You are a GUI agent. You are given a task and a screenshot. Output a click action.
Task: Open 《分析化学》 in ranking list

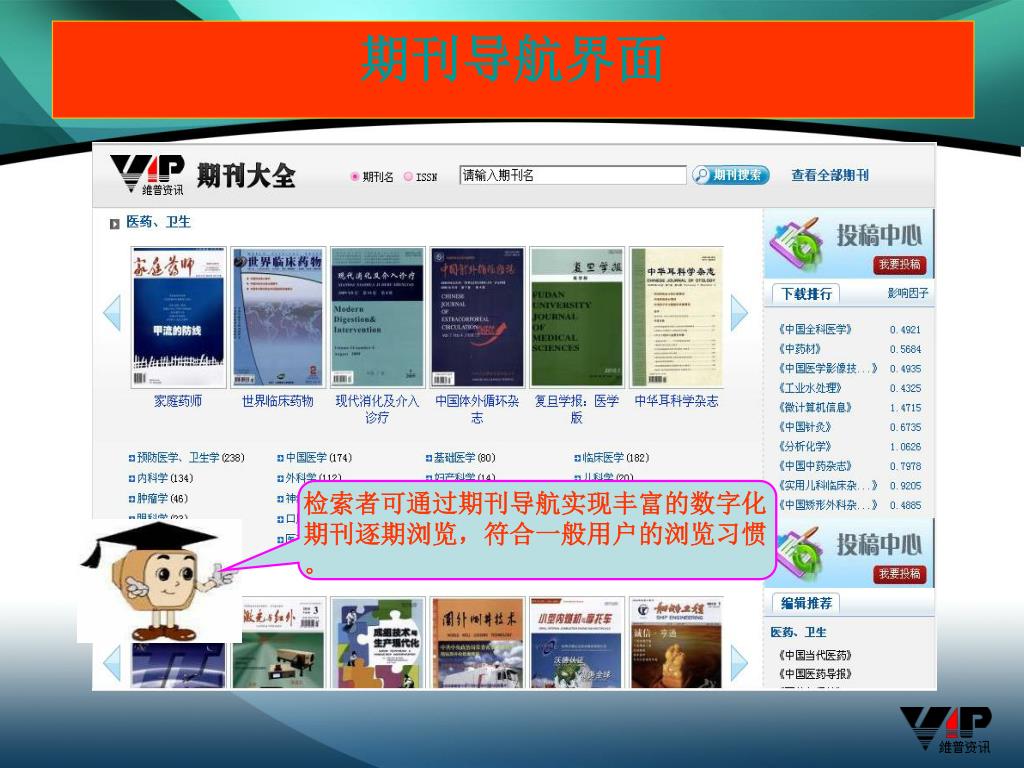(805, 447)
